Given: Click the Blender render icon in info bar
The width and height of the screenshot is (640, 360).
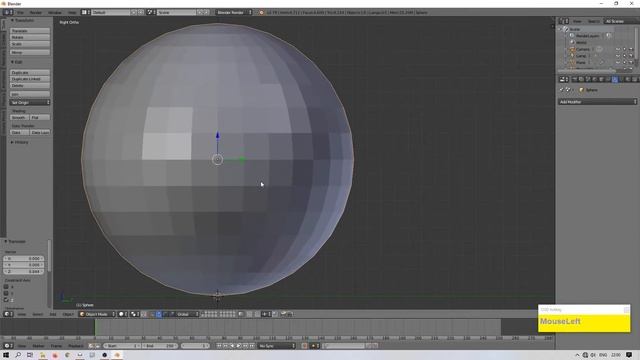Looking at the screenshot, I should point(261,12).
